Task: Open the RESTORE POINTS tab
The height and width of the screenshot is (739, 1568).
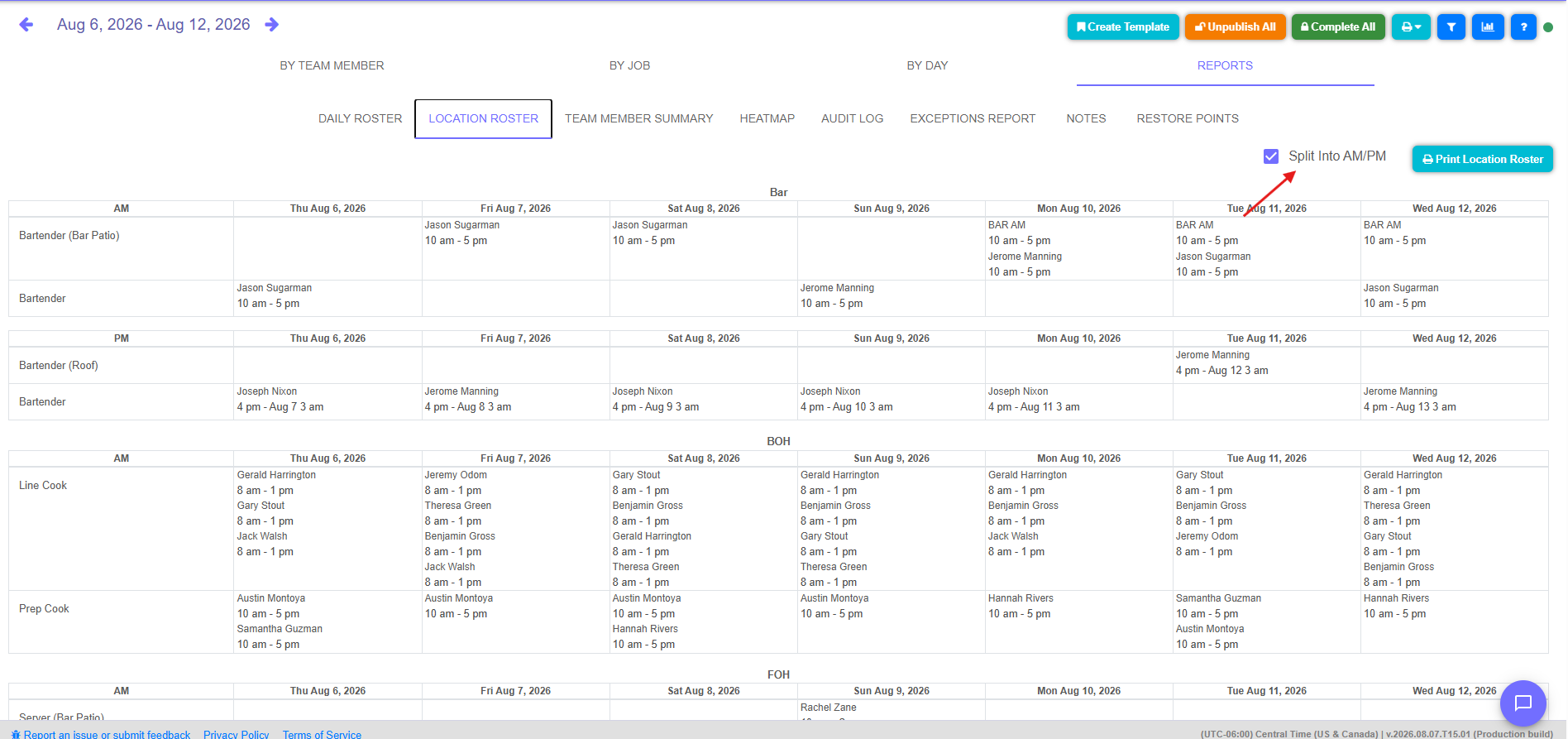Action: point(1188,118)
